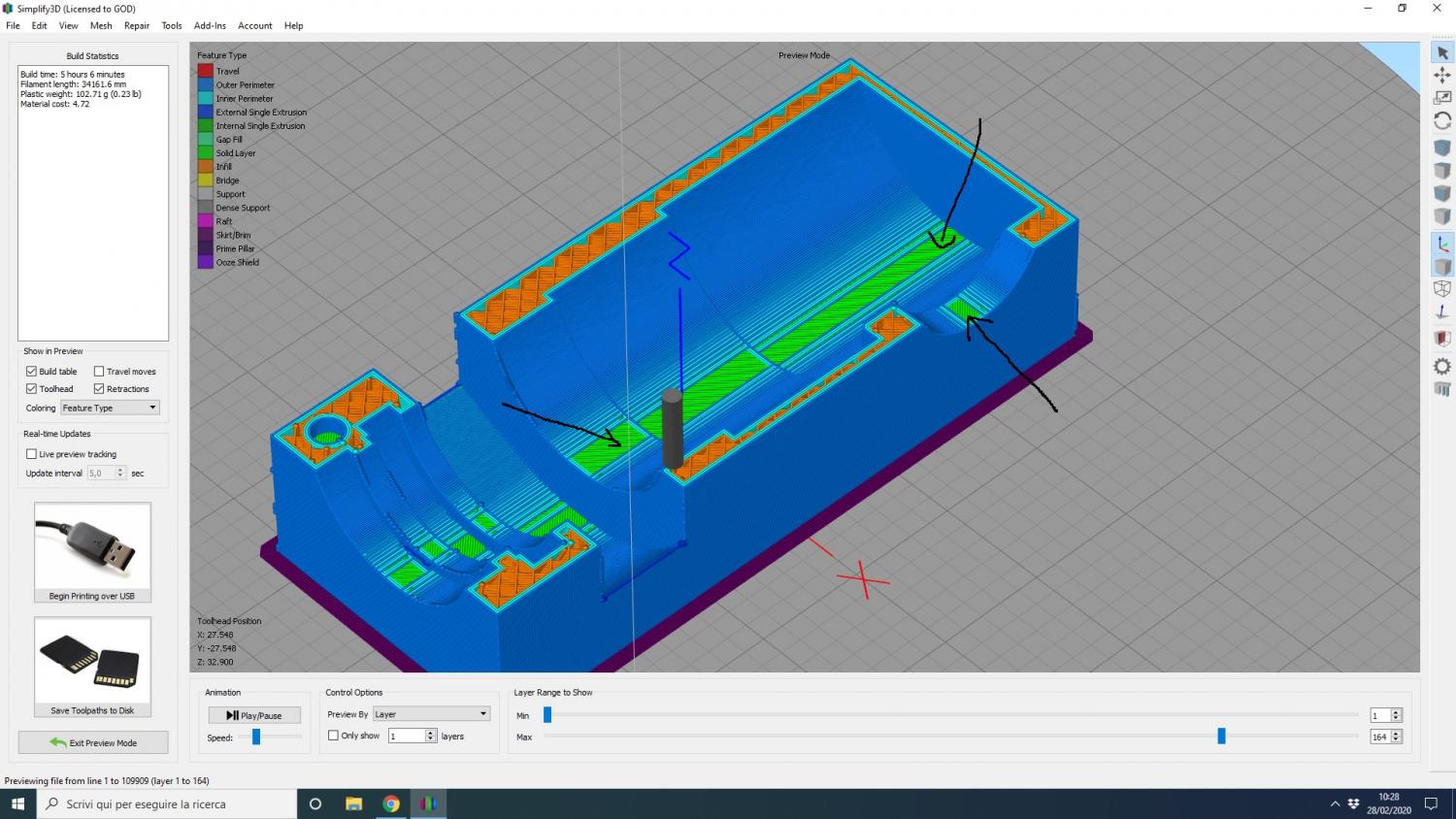Viewport: 1456px width, 819px height.
Task: Open the Coloring Feature Type dropdown
Action: pos(110,408)
